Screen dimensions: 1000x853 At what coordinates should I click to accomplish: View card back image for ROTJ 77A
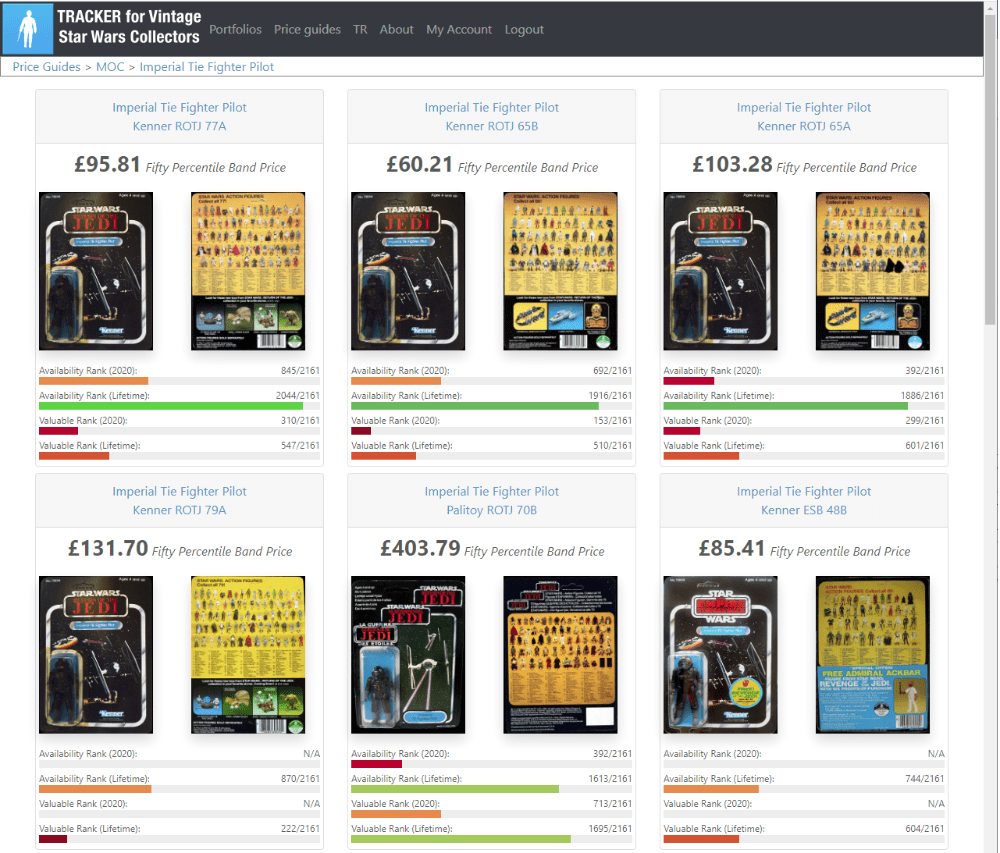248,271
